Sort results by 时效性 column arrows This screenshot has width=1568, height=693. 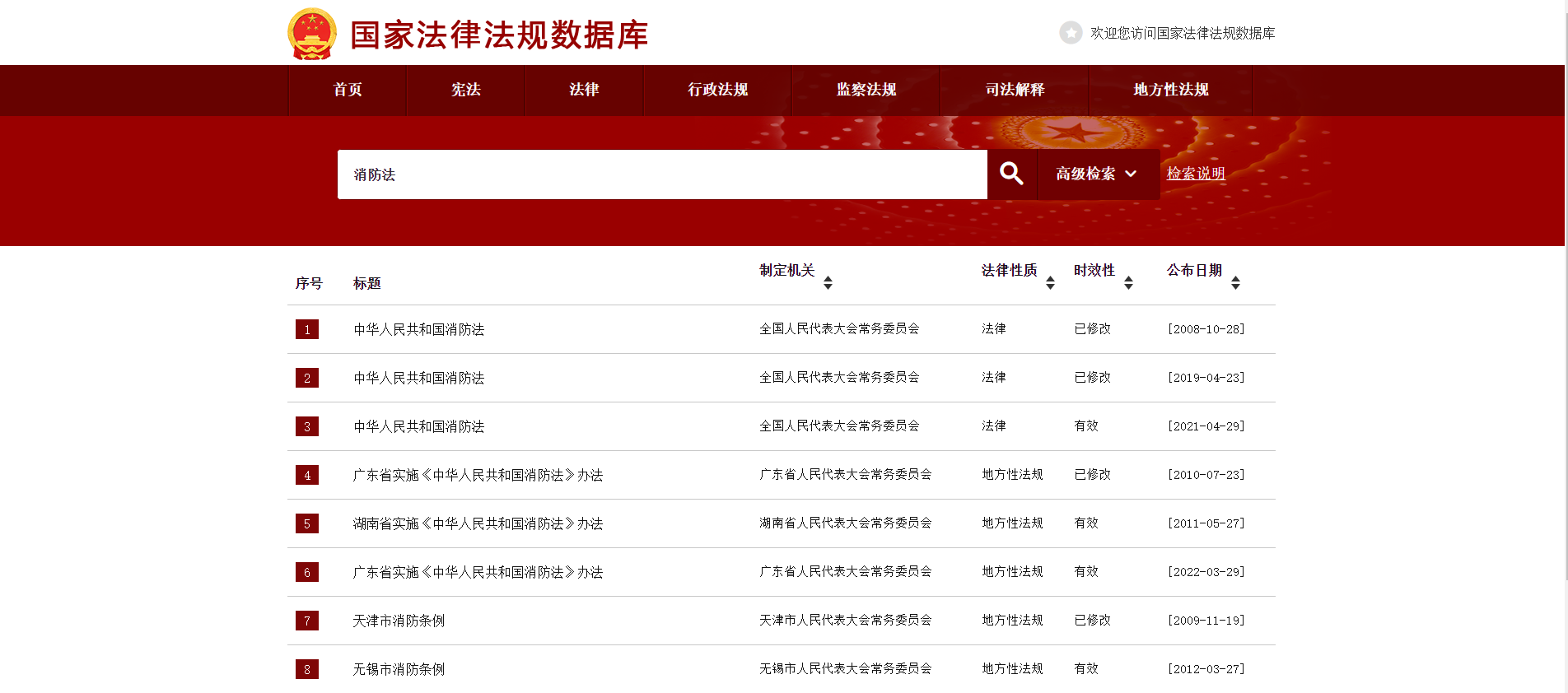click(x=1128, y=282)
